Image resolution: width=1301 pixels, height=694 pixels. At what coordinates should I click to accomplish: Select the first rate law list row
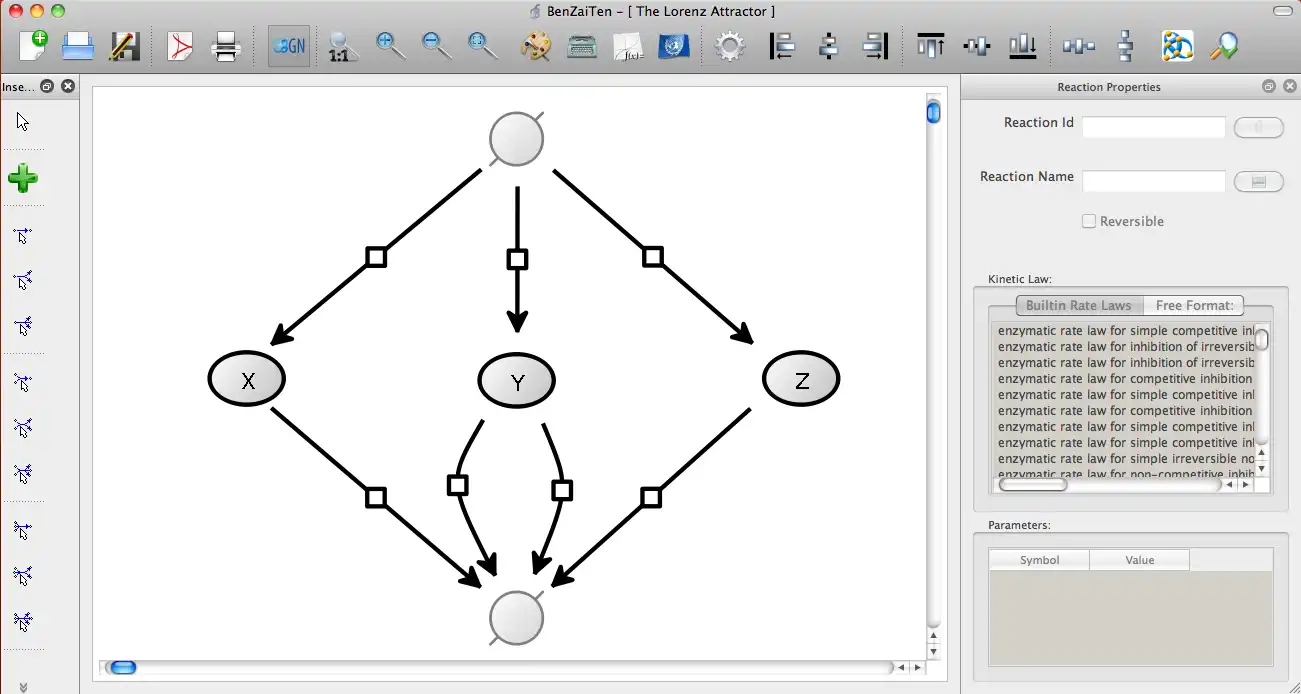pyautogui.click(x=1126, y=330)
